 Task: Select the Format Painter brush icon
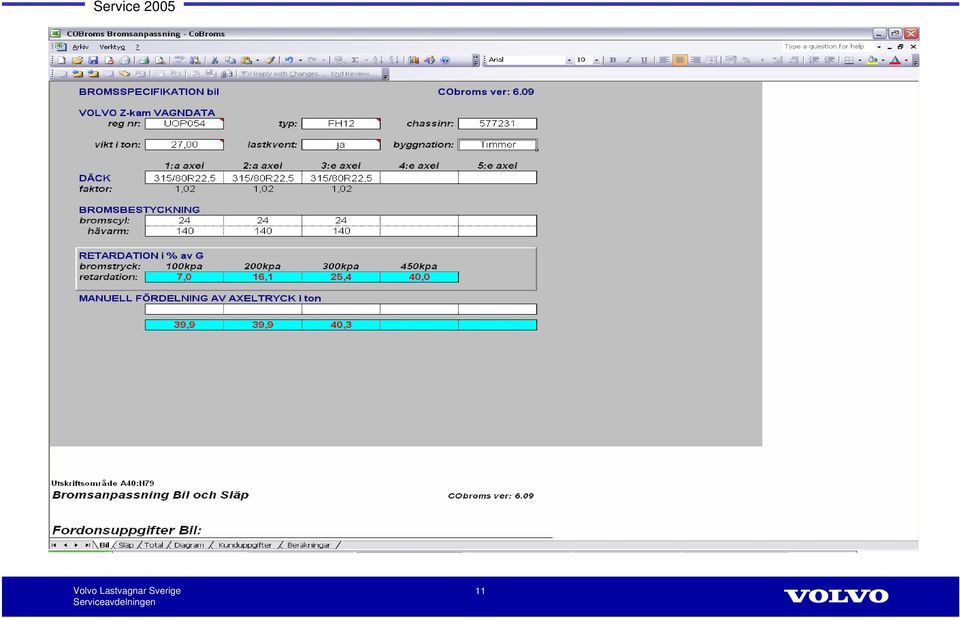coord(269,60)
